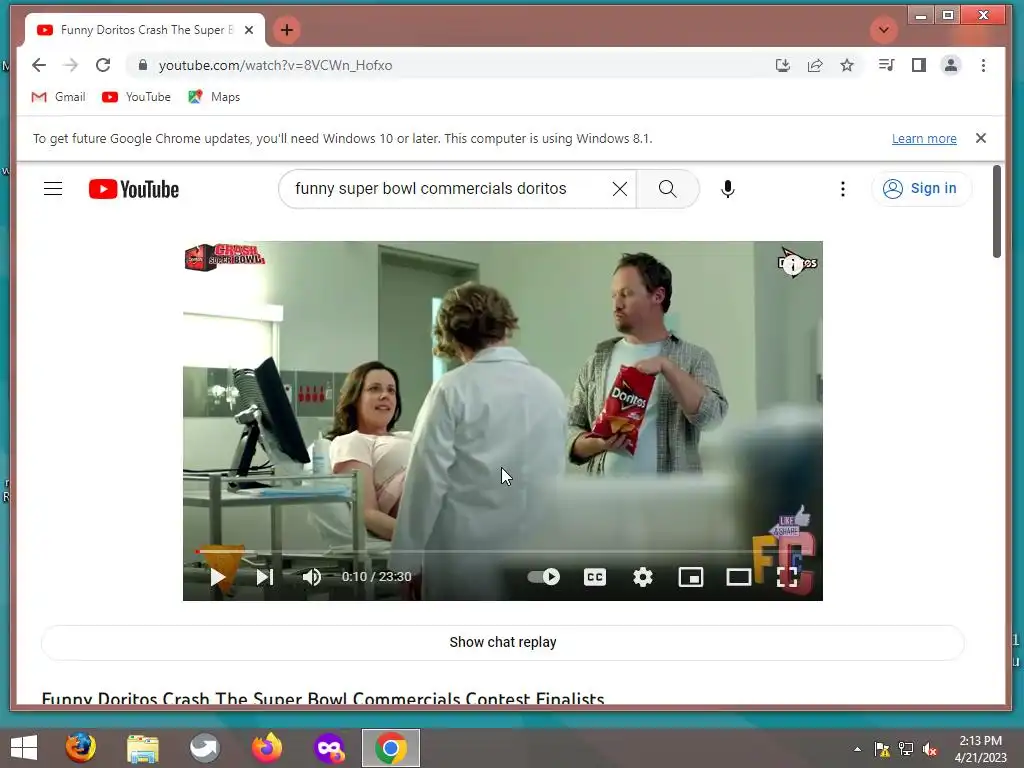Toggle the autoplay switch

point(543,577)
